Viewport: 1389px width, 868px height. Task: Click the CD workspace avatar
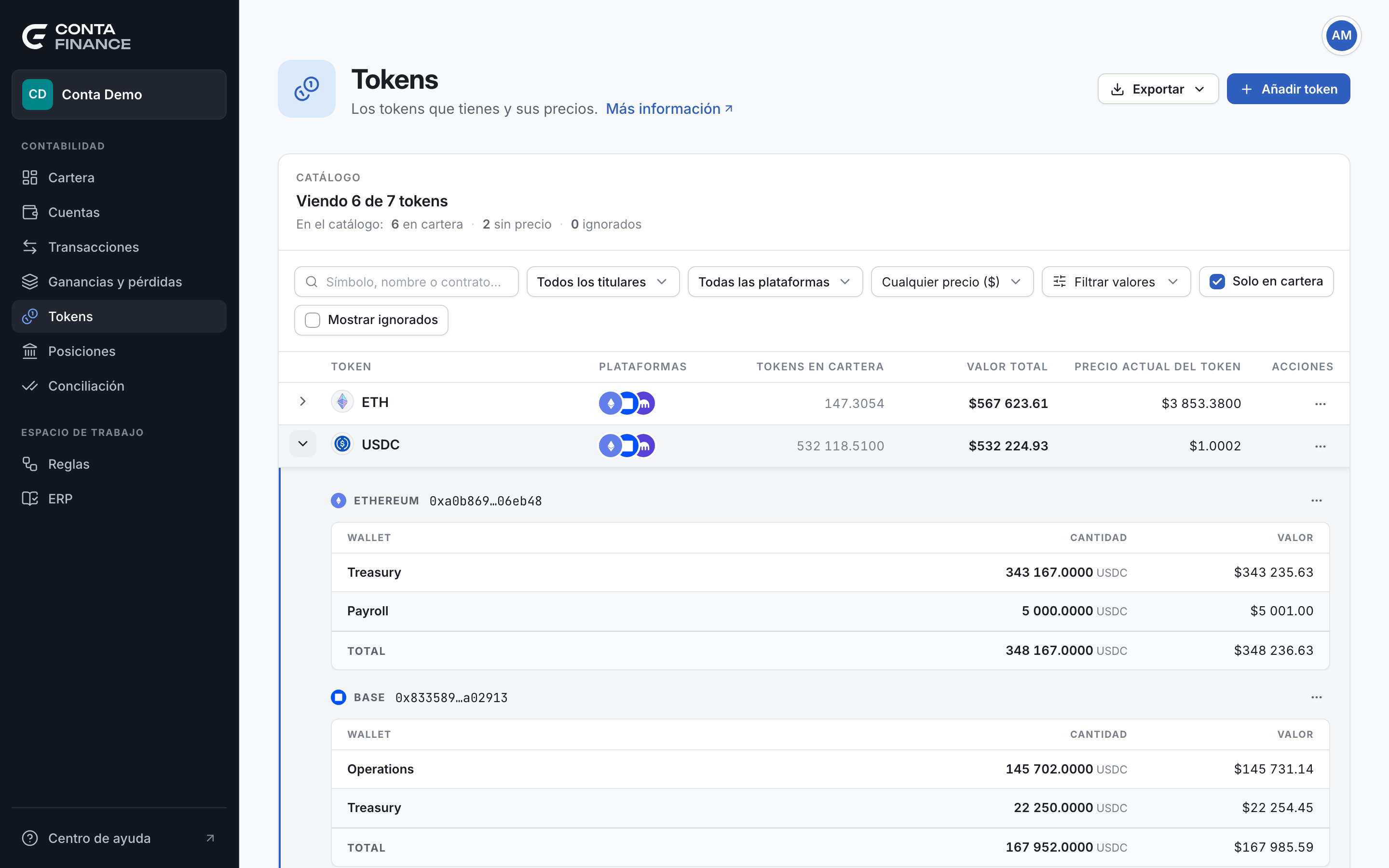tap(37, 95)
